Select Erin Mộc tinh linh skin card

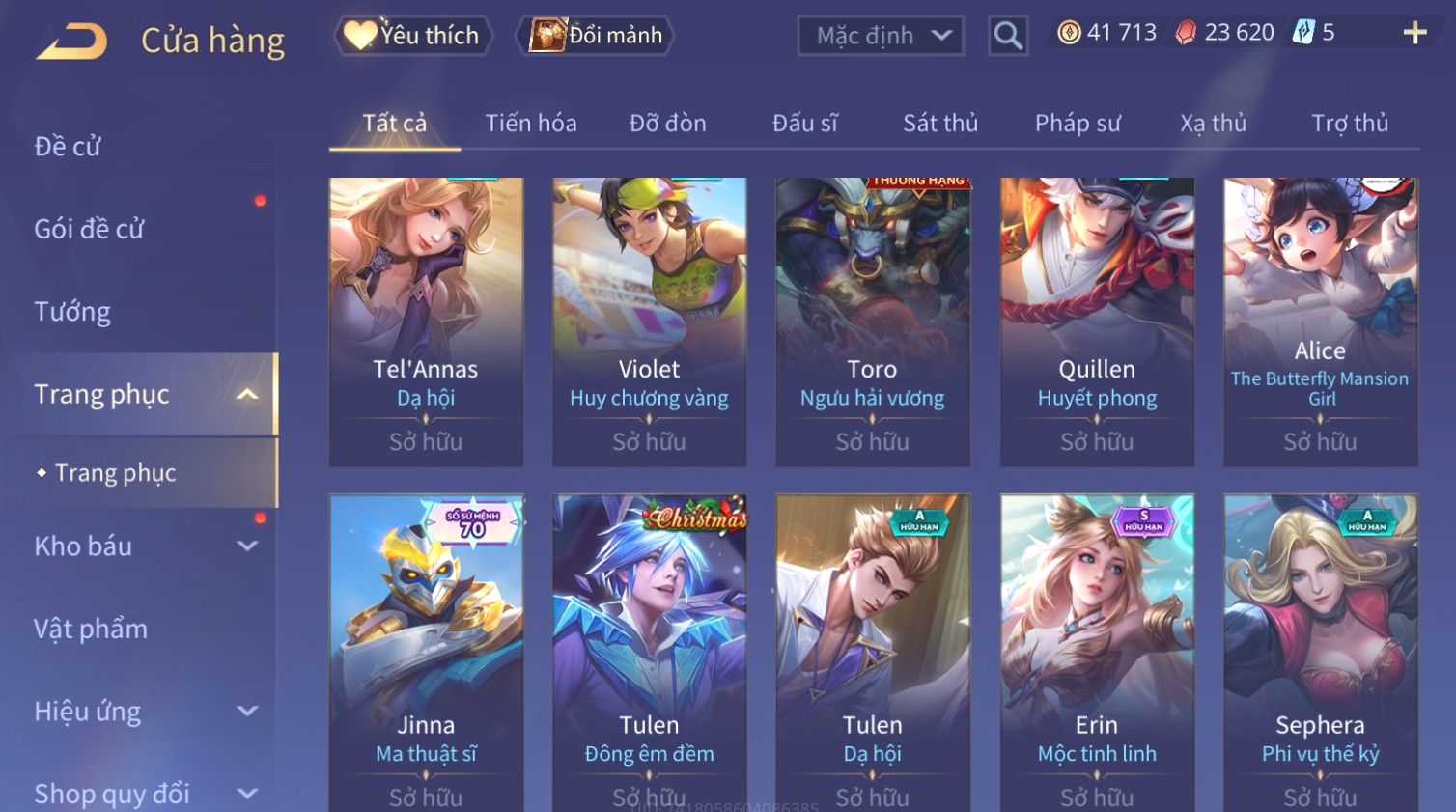(1097, 654)
